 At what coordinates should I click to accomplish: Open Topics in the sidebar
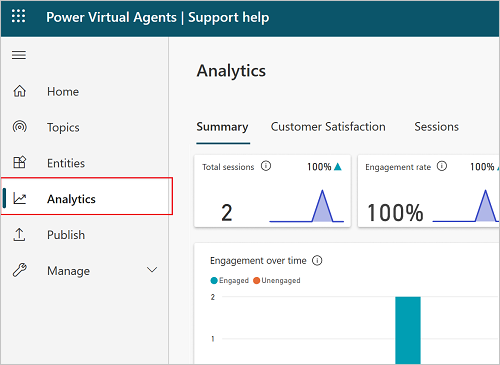pyautogui.click(x=85, y=127)
